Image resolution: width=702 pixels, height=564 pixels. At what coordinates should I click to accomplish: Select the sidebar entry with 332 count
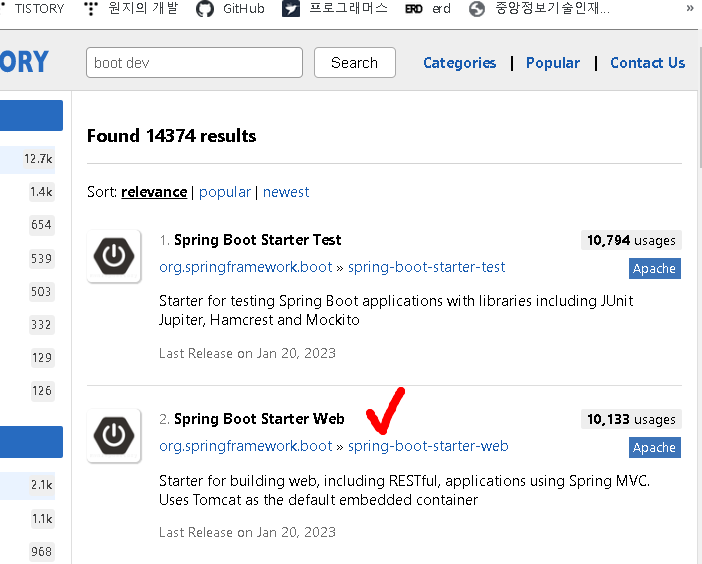pyautogui.click(x=41, y=325)
